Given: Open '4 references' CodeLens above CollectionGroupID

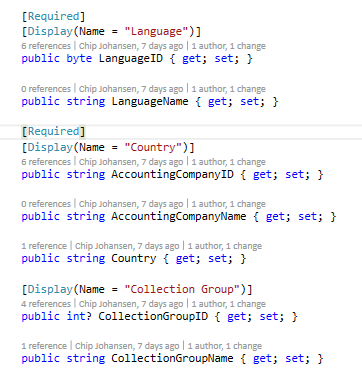Looking at the screenshot, I should tap(46, 304).
